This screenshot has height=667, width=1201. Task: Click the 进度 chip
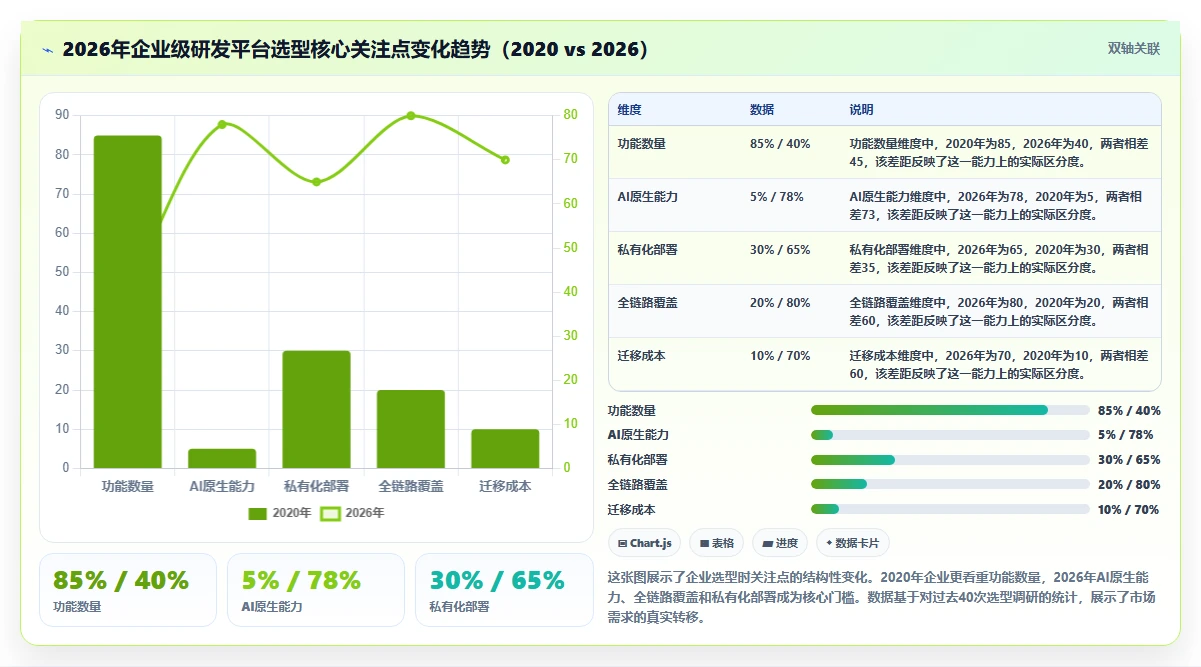(780, 543)
